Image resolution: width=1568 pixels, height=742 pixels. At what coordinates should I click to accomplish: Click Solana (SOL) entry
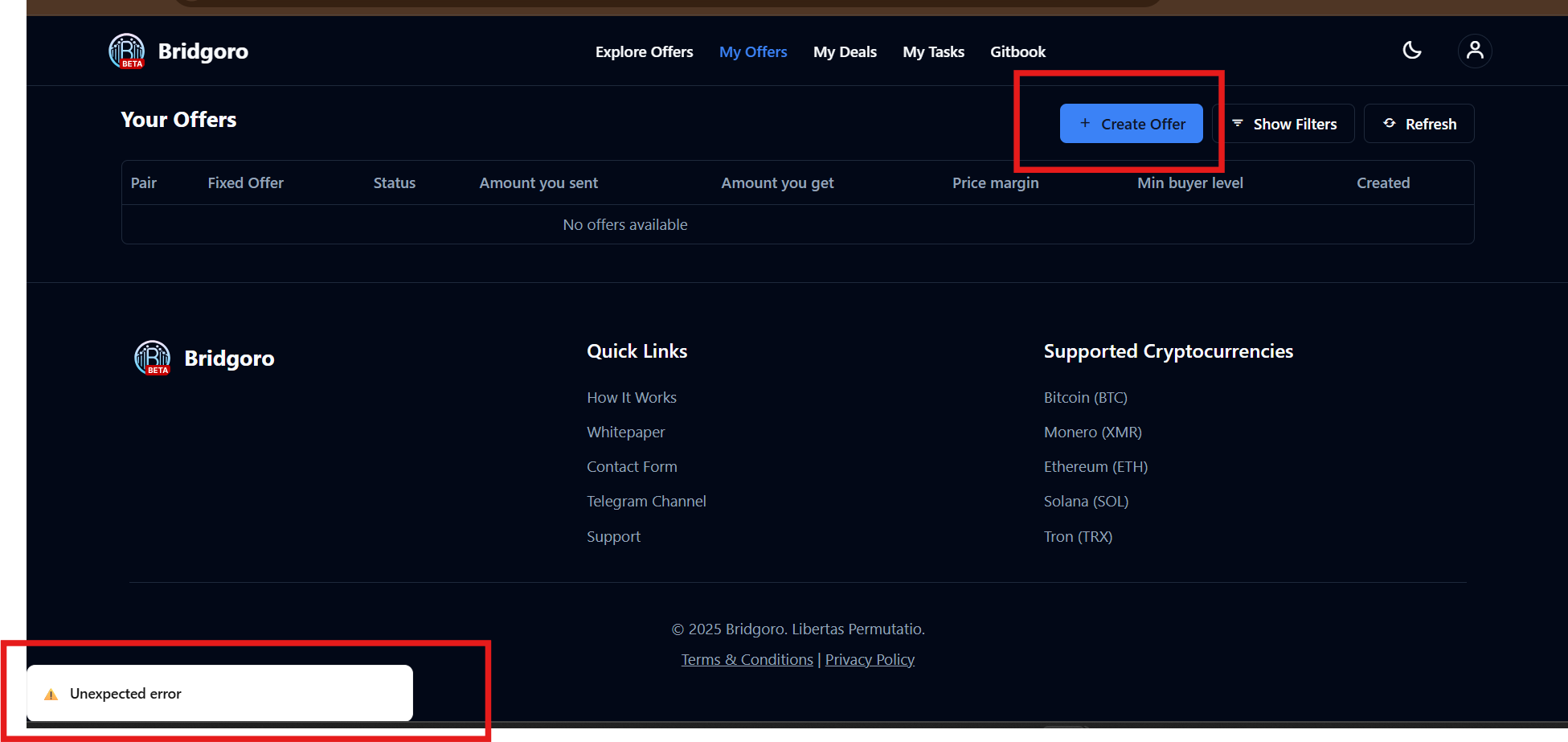pos(1087,502)
